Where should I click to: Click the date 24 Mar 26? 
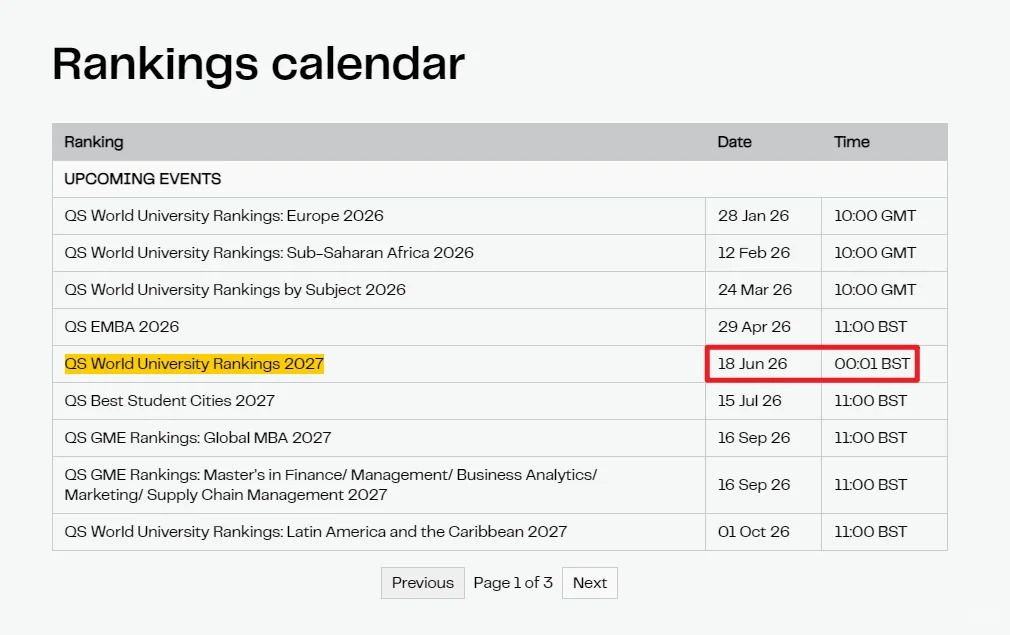(755, 290)
